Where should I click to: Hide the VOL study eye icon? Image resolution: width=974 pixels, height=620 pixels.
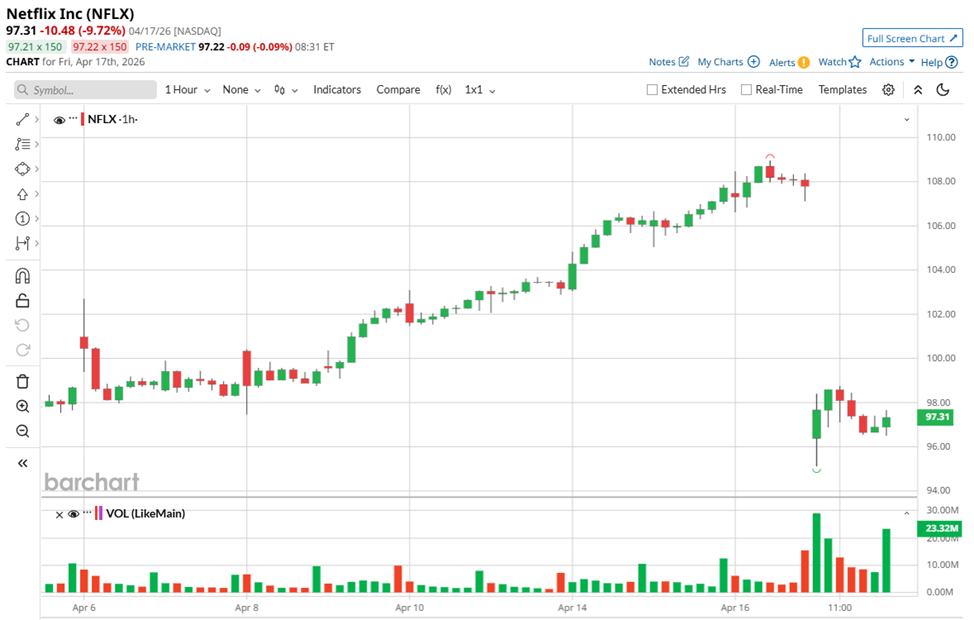click(x=74, y=514)
